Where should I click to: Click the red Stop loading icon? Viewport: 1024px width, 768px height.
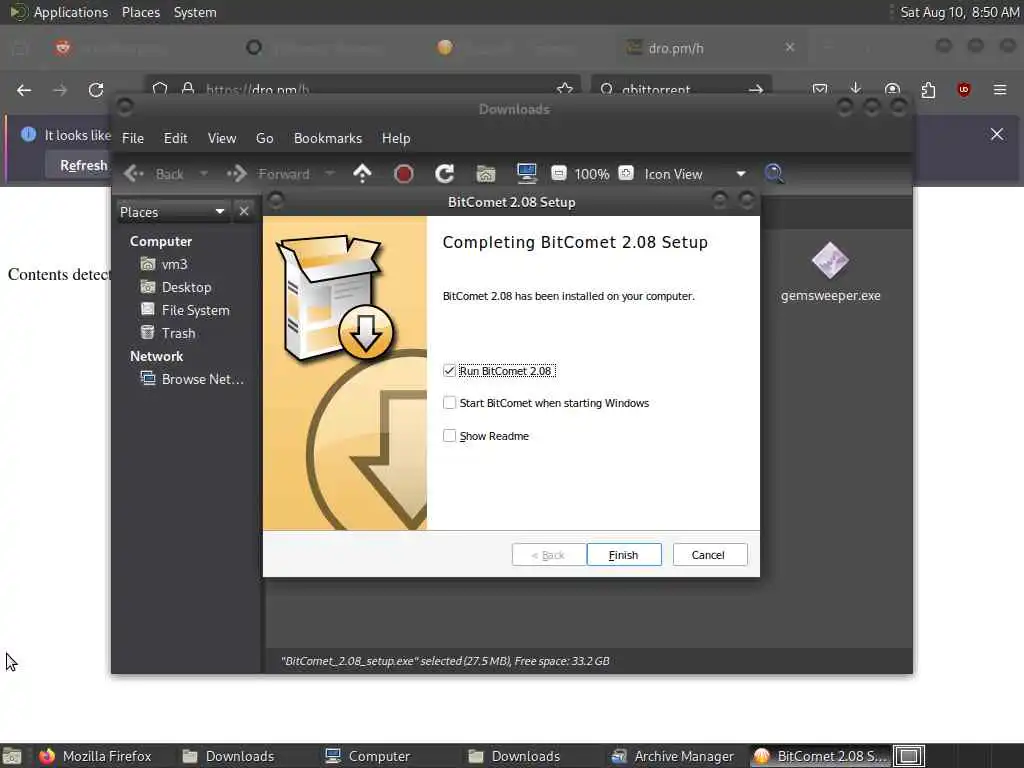click(x=404, y=174)
